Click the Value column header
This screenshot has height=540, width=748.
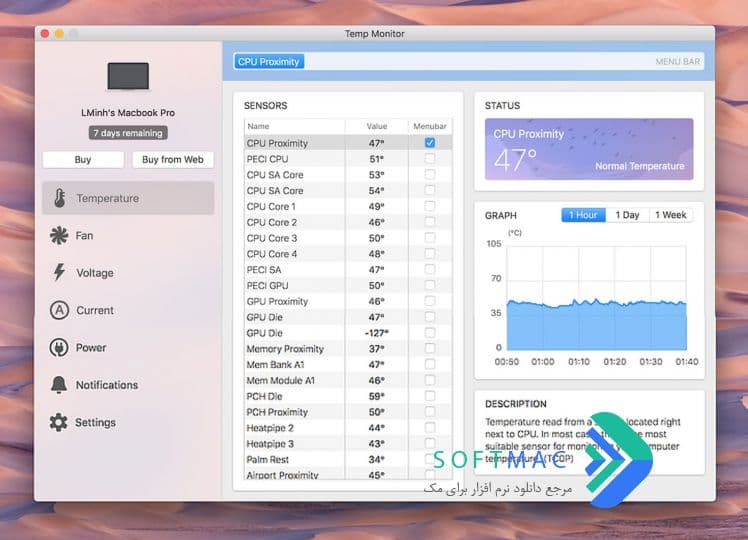pos(376,126)
